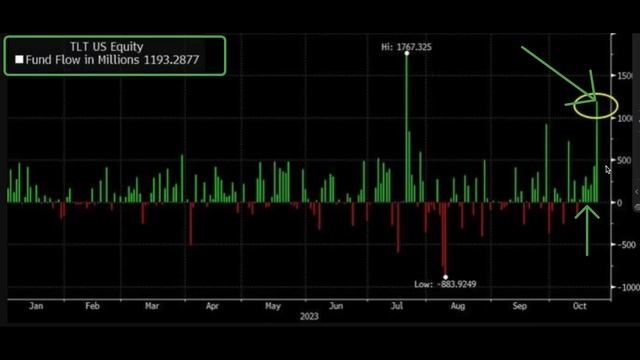Click the Jul label on the time axis
This screenshot has height=360, width=640.
pyautogui.click(x=397, y=306)
